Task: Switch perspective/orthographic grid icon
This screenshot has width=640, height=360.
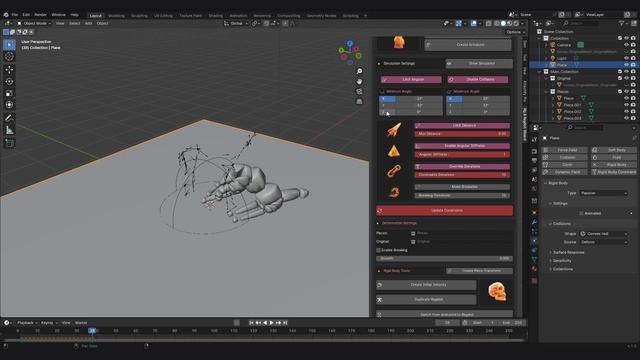Action: coord(359,101)
